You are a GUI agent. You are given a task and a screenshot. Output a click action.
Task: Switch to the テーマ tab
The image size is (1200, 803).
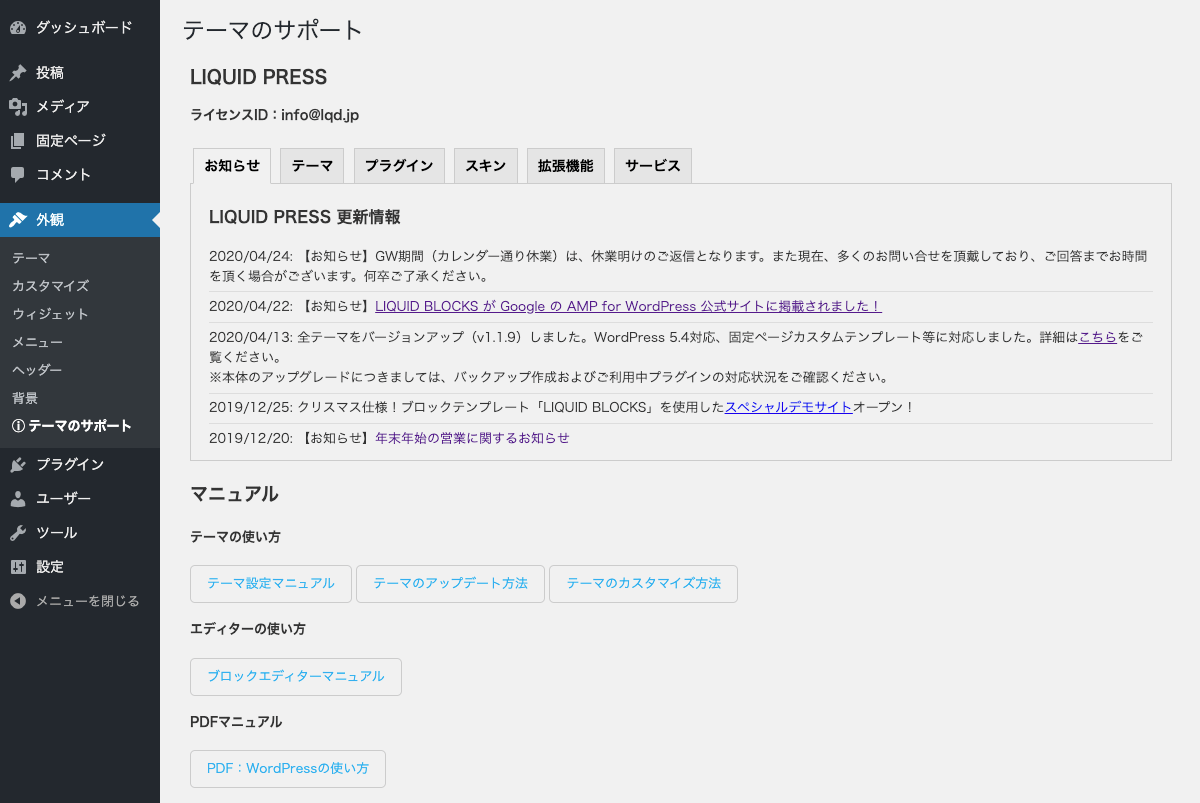312,166
